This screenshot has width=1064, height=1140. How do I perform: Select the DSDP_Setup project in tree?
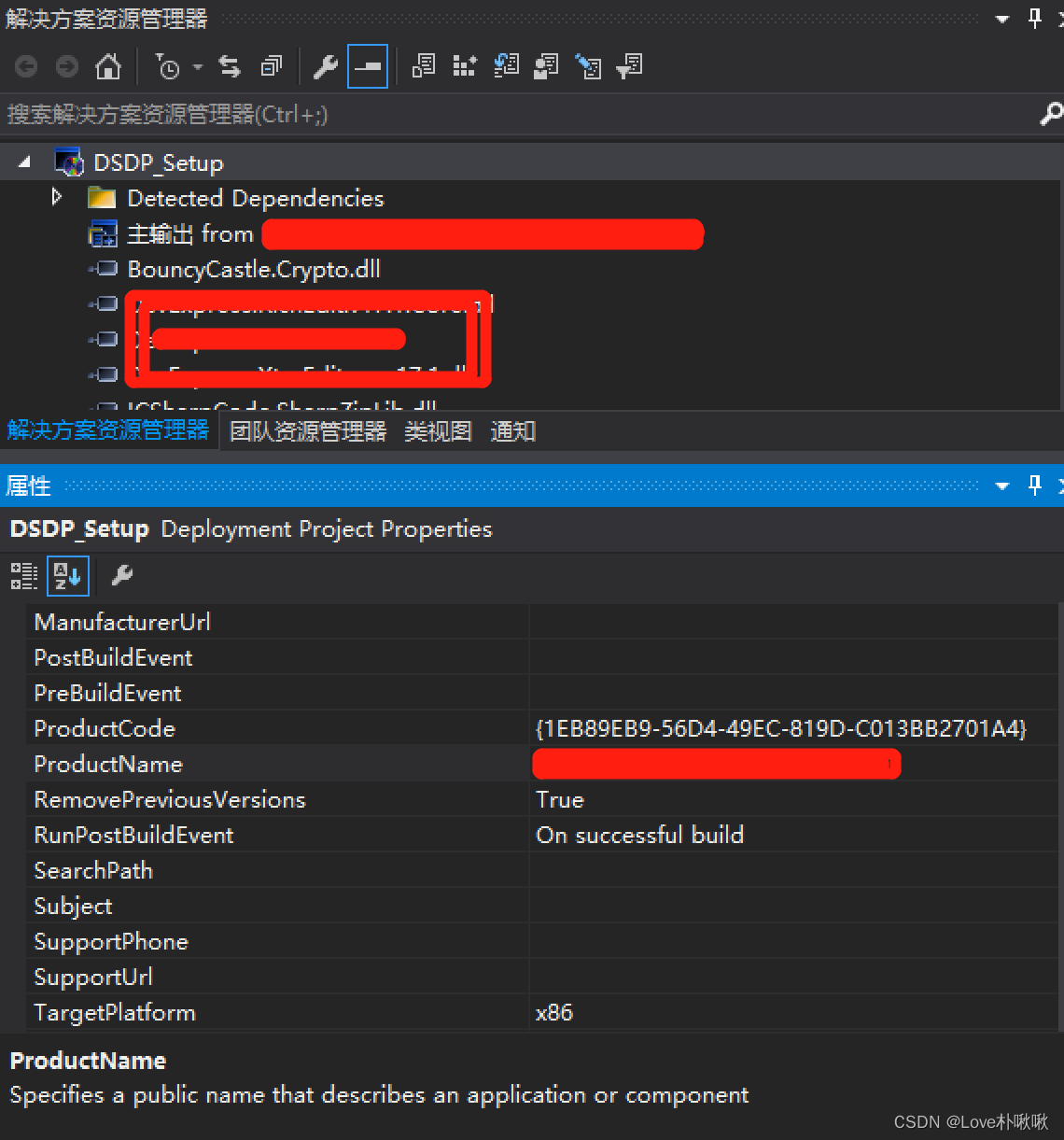pos(159,163)
